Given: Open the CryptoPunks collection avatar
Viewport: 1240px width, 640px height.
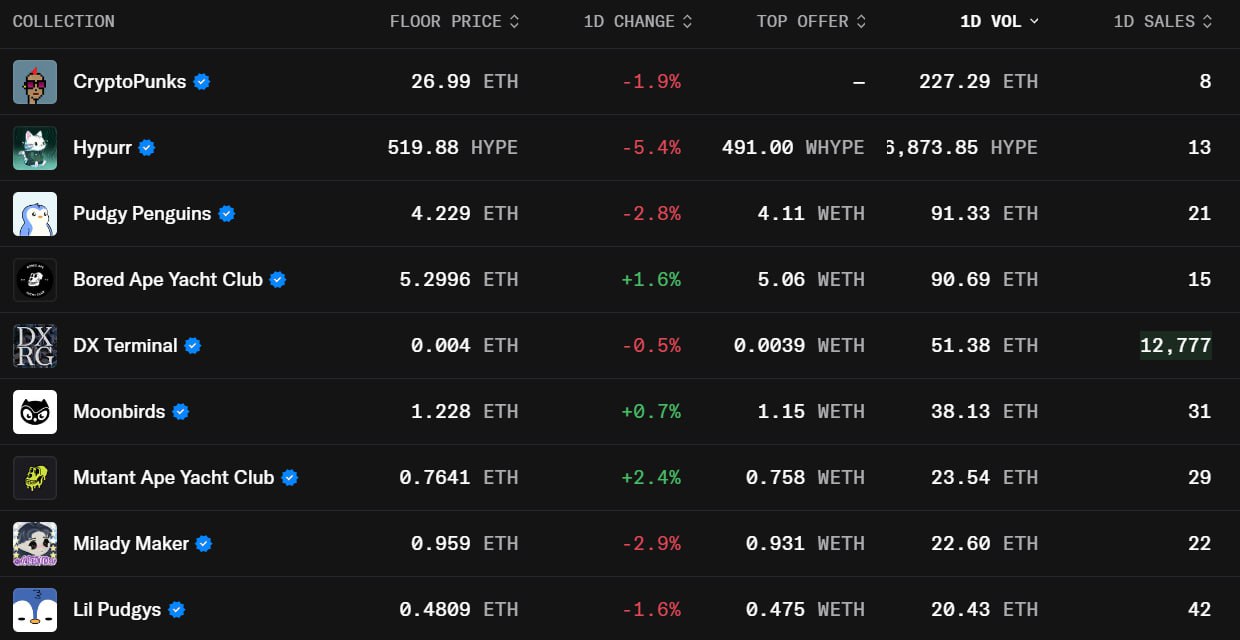Looking at the screenshot, I should (x=35, y=82).
